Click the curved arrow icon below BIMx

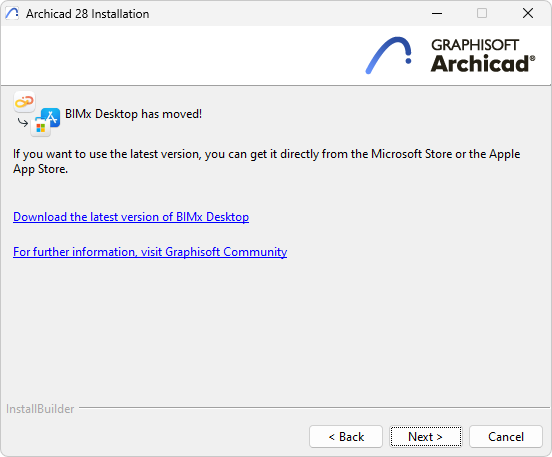(23, 123)
